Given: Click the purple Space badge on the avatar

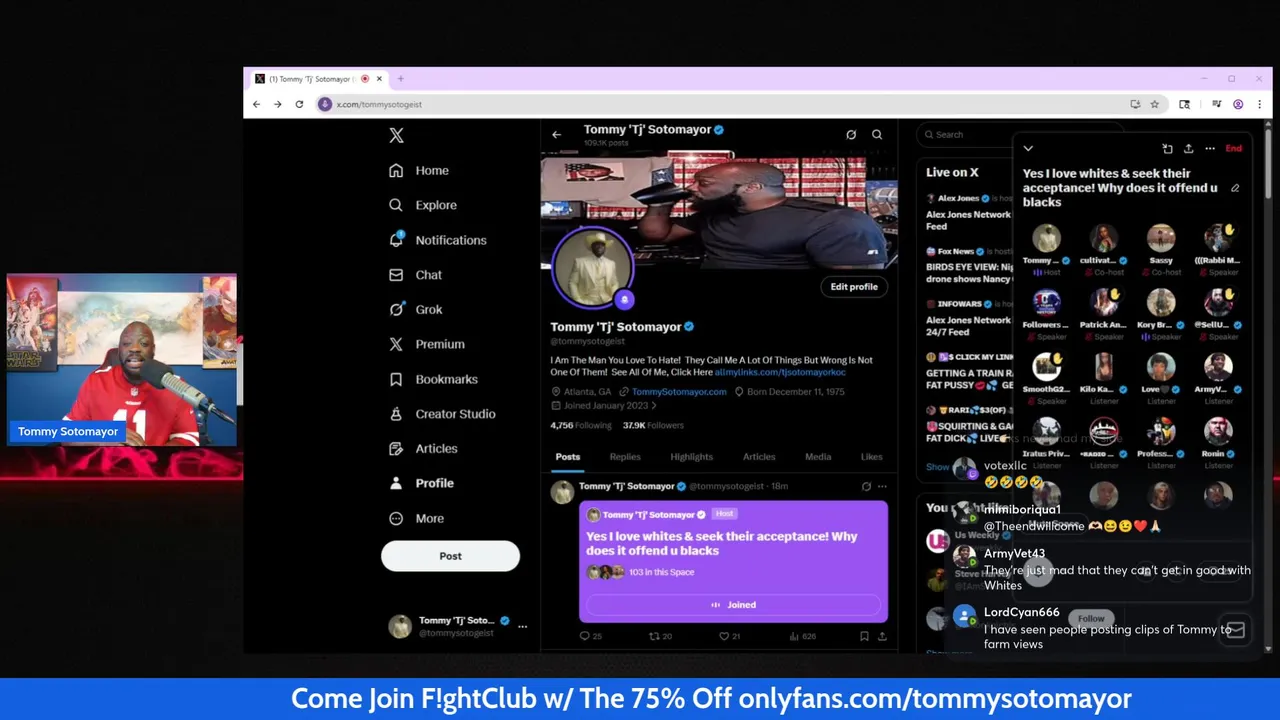Looking at the screenshot, I should pos(625,299).
